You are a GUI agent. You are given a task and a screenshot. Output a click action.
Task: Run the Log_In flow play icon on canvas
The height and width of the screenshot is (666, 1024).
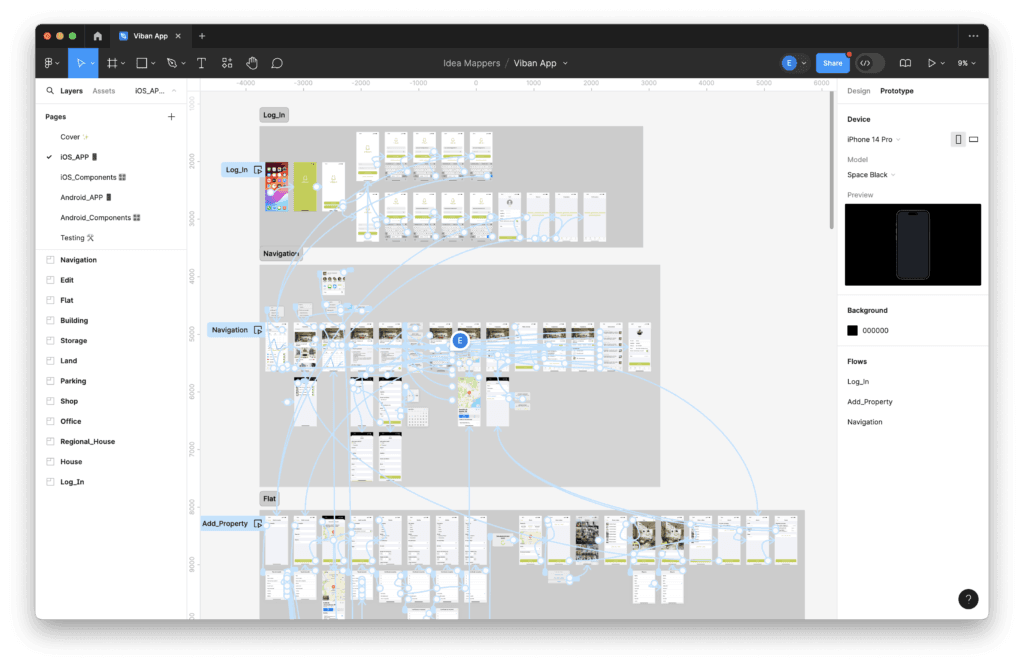(258, 170)
